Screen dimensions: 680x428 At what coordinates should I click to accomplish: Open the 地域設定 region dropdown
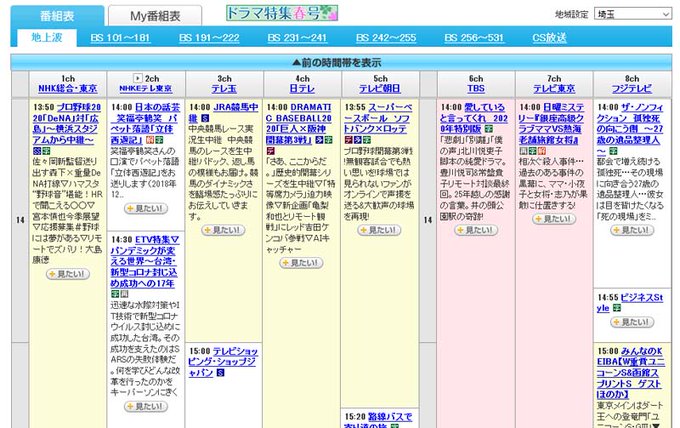pyautogui.click(x=633, y=14)
